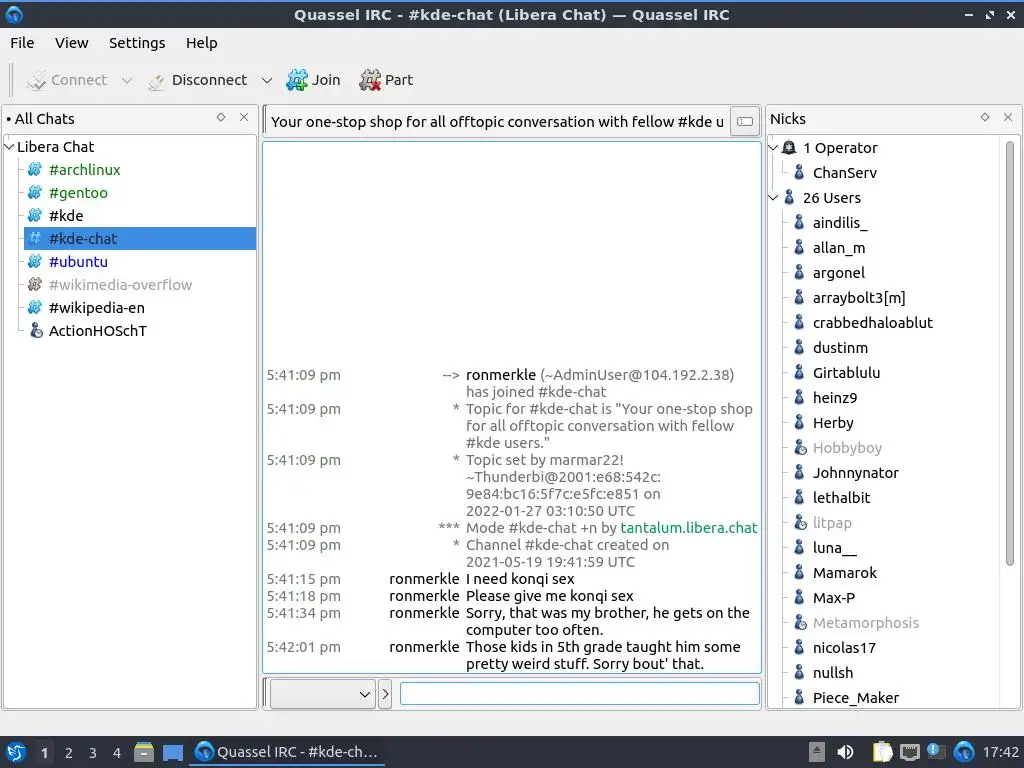
Task: Select the #ubuntu channel
Action: point(78,261)
